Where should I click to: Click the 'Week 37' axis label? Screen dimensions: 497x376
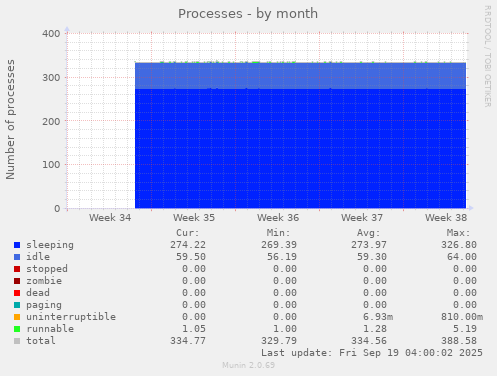362,218
